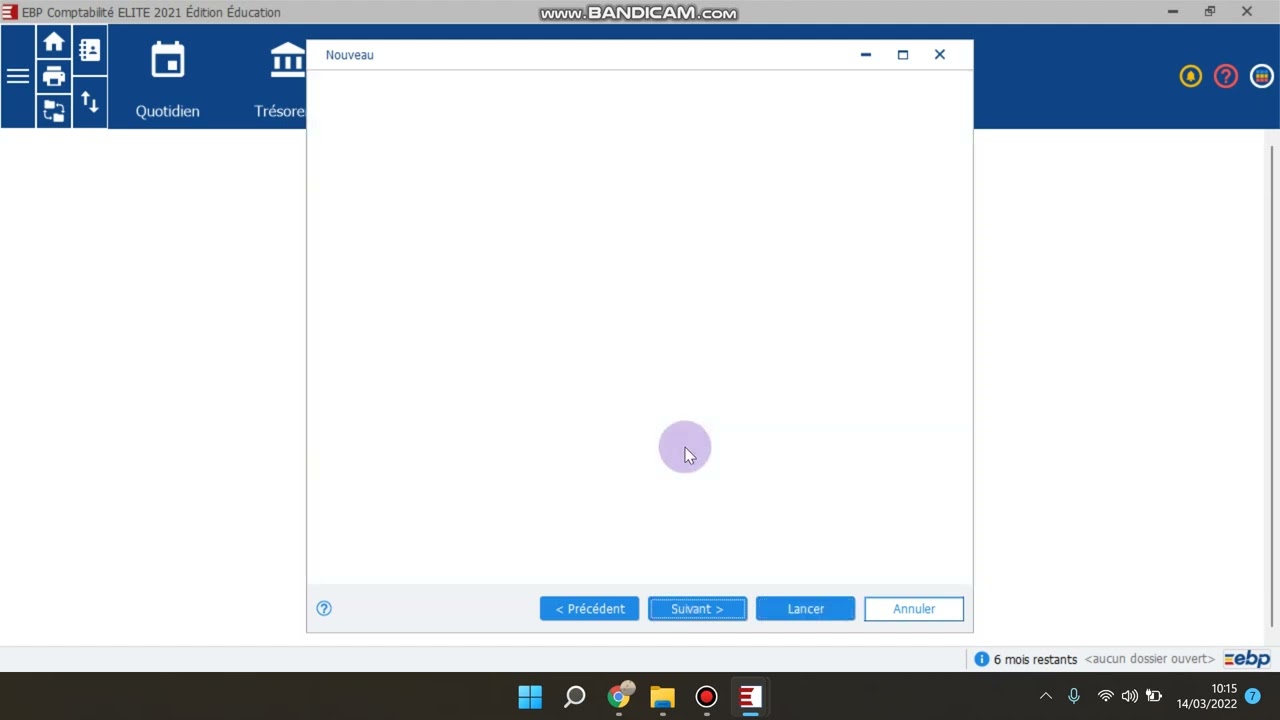Open the Quotidien menu section
This screenshot has height=720, width=1280.
(168, 80)
